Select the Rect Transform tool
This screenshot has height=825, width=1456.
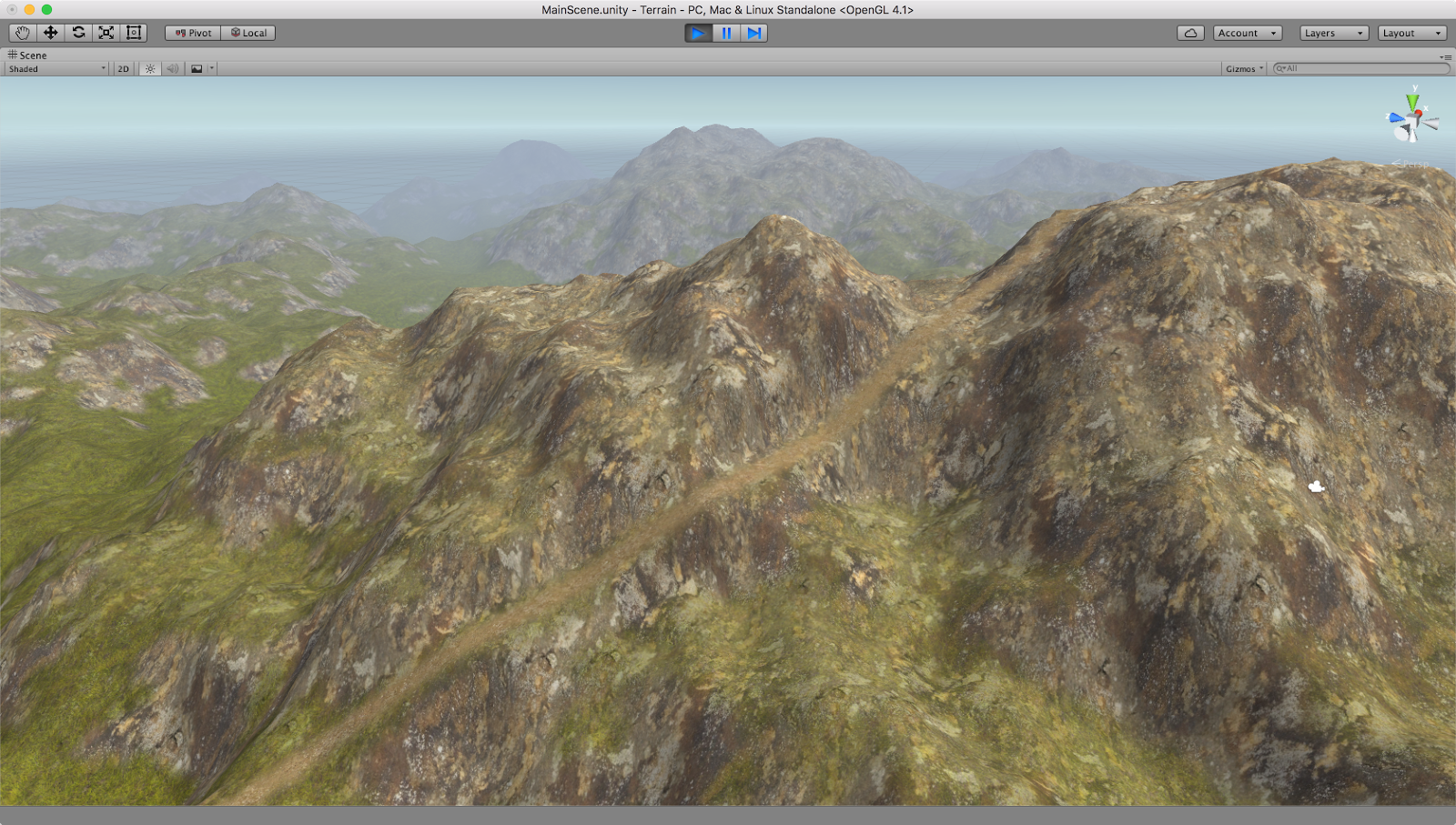pyautogui.click(x=134, y=33)
